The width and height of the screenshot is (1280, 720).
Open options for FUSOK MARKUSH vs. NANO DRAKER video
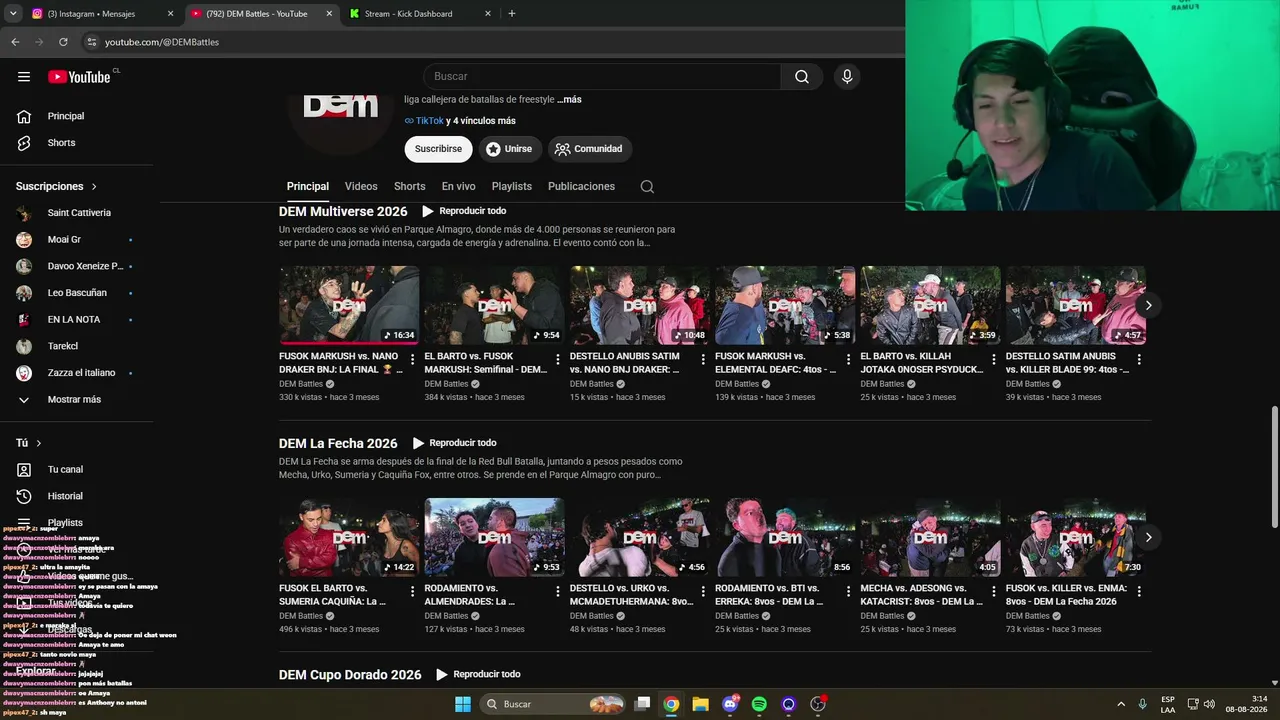(x=412, y=360)
